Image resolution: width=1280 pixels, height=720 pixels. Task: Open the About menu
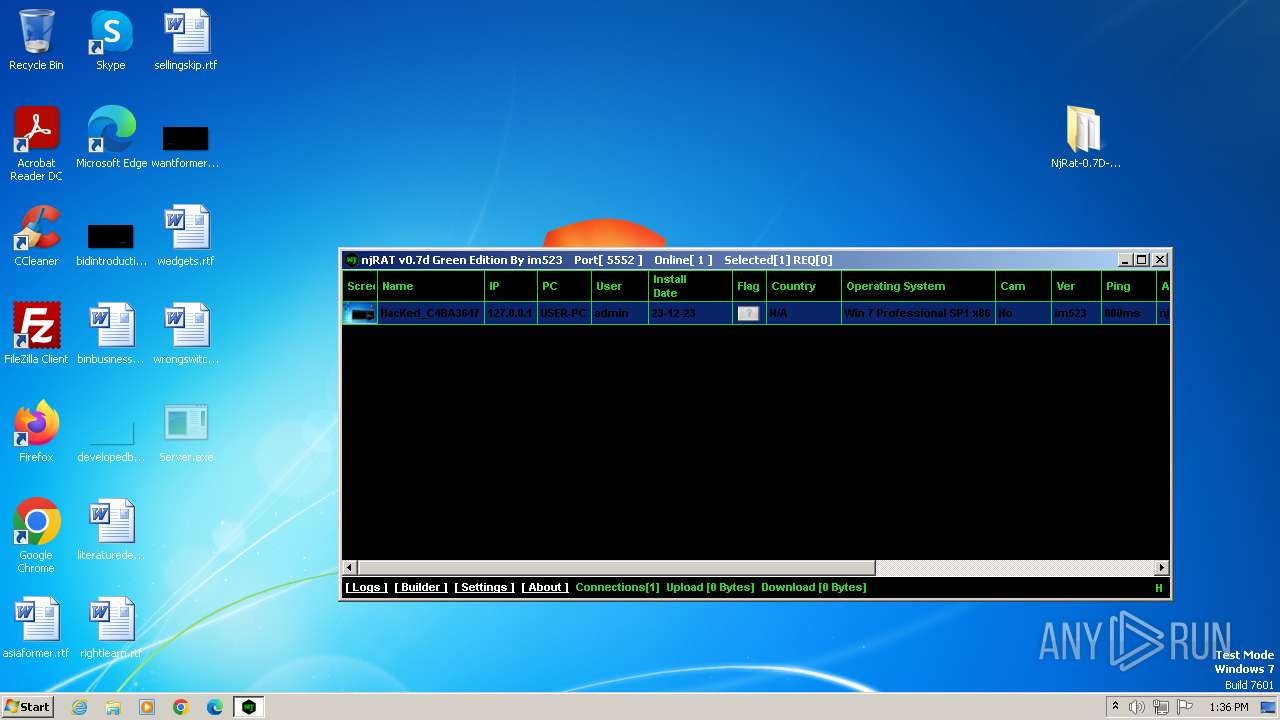tap(545, 587)
